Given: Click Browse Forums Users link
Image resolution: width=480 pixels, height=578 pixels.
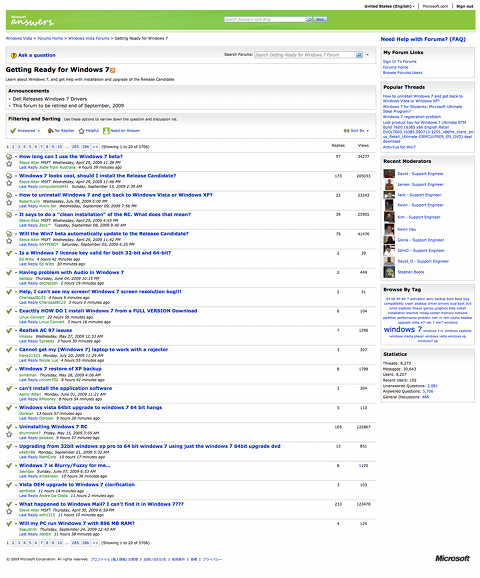Looking at the screenshot, I should [402, 73].
